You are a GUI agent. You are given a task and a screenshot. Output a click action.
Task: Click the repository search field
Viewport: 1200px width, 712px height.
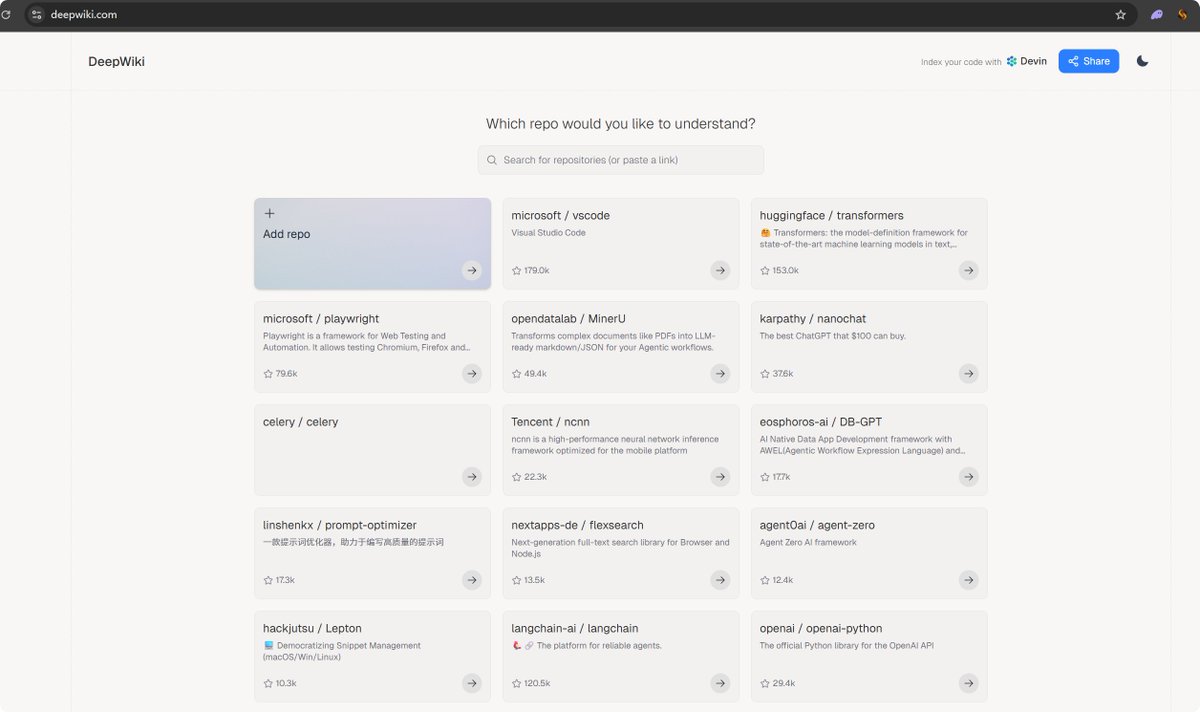tap(621, 160)
